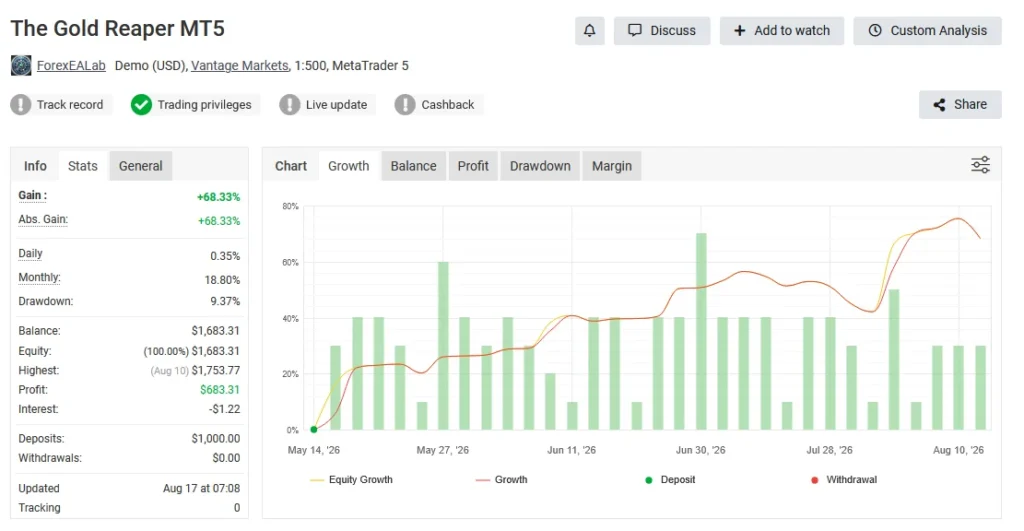
Task: Click the tallest bar near Jun 30
Action: (701, 331)
